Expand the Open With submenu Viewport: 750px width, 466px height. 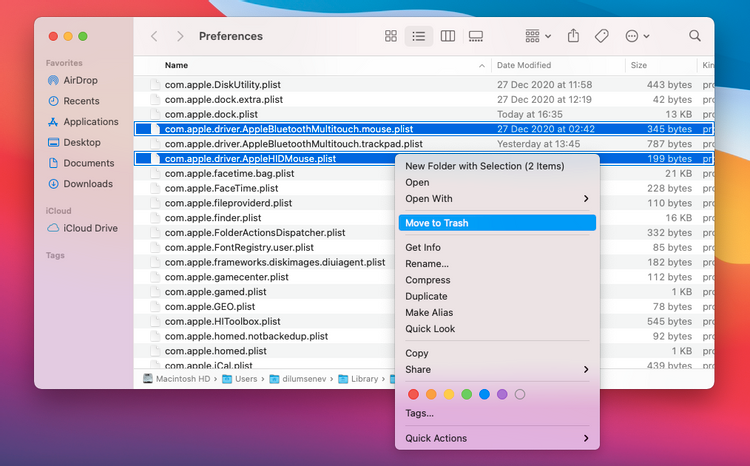coord(496,199)
